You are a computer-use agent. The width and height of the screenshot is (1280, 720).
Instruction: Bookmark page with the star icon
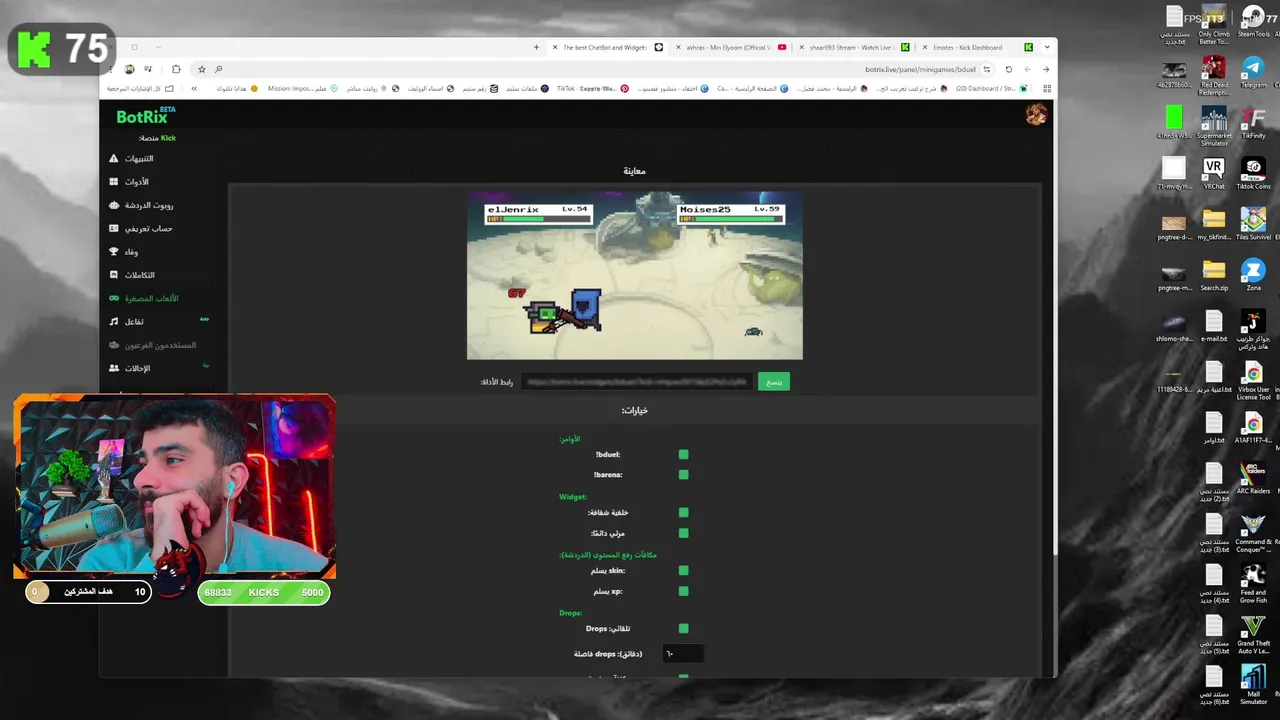pos(201,69)
